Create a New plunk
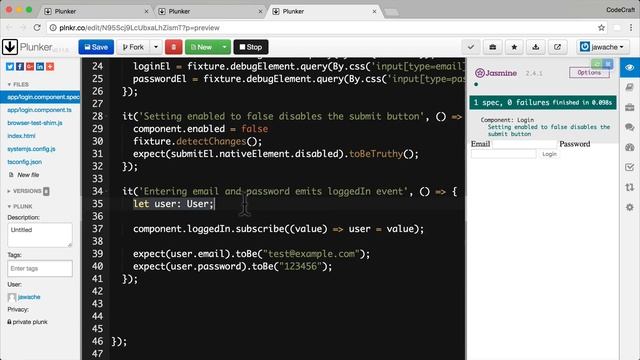The image size is (640, 360). (202, 47)
